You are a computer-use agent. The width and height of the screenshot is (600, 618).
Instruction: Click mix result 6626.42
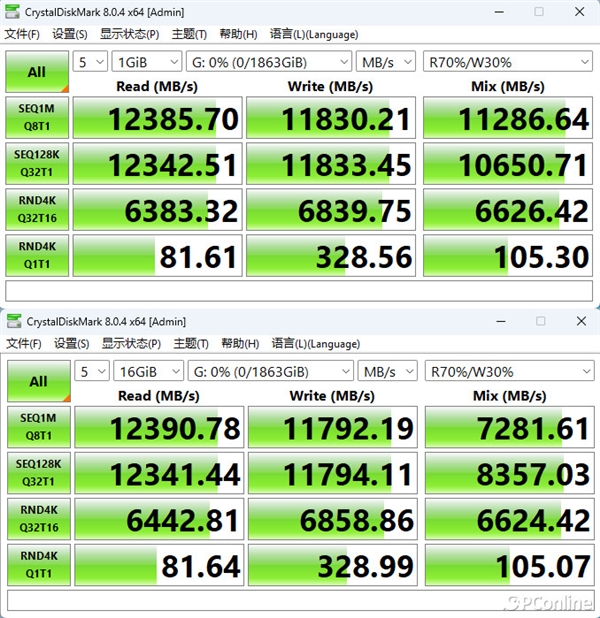508,210
